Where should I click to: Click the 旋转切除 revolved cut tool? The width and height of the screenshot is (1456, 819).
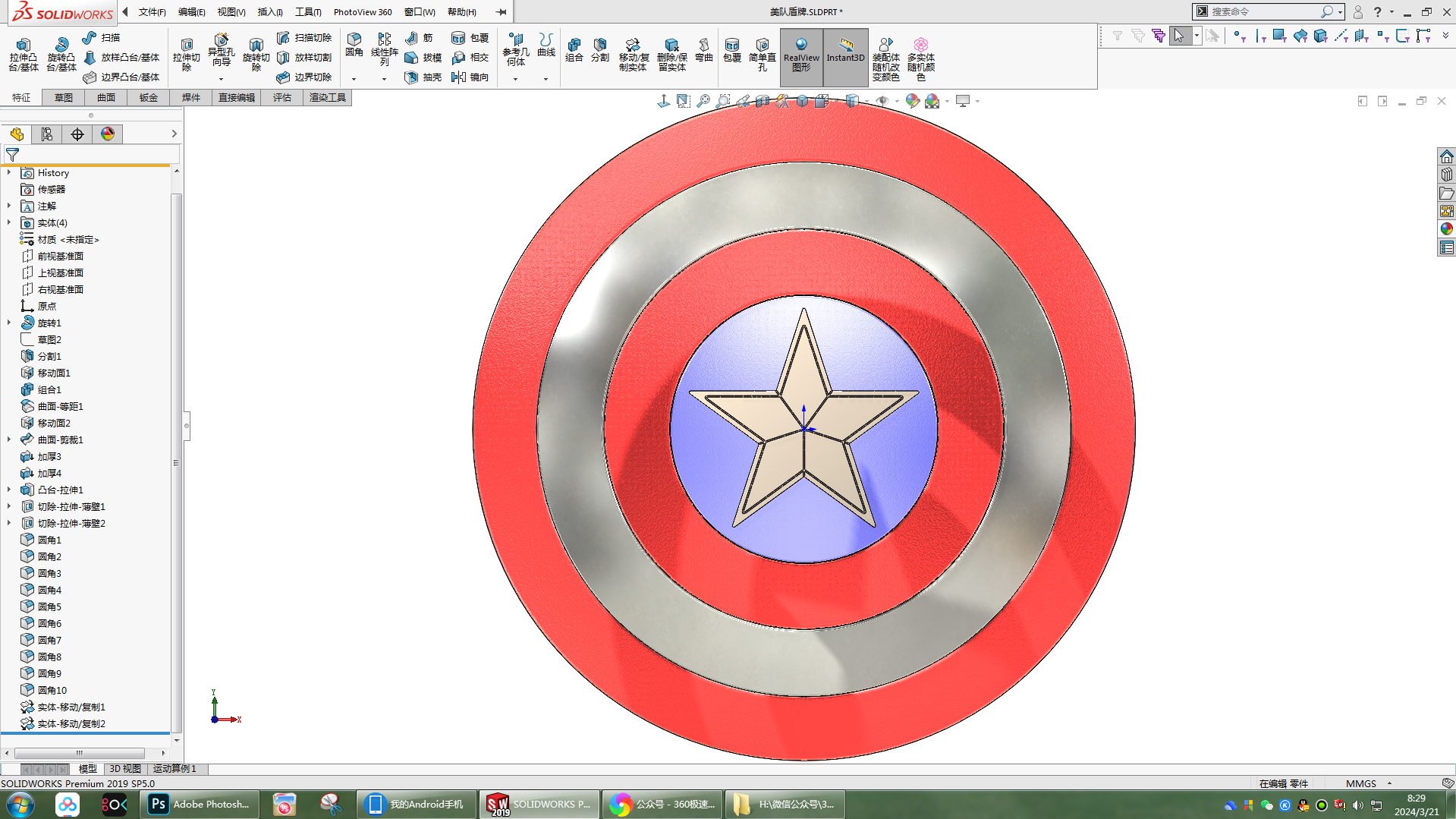click(256, 54)
